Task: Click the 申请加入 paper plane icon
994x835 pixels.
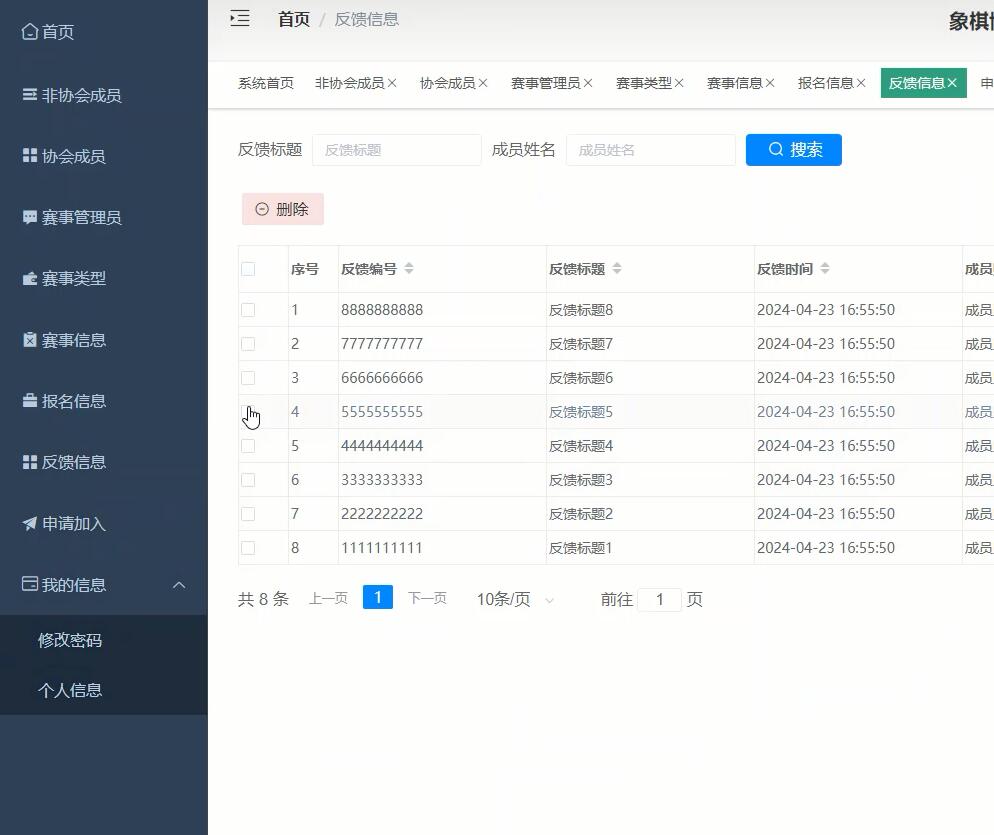Action: tap(30, 523)
